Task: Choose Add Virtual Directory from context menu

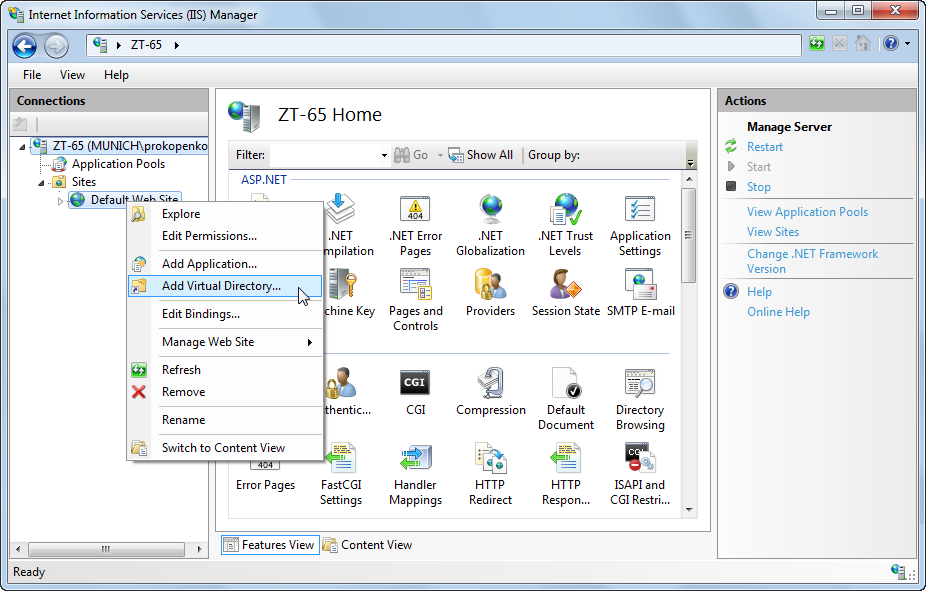Action: [x=225, y=286]
